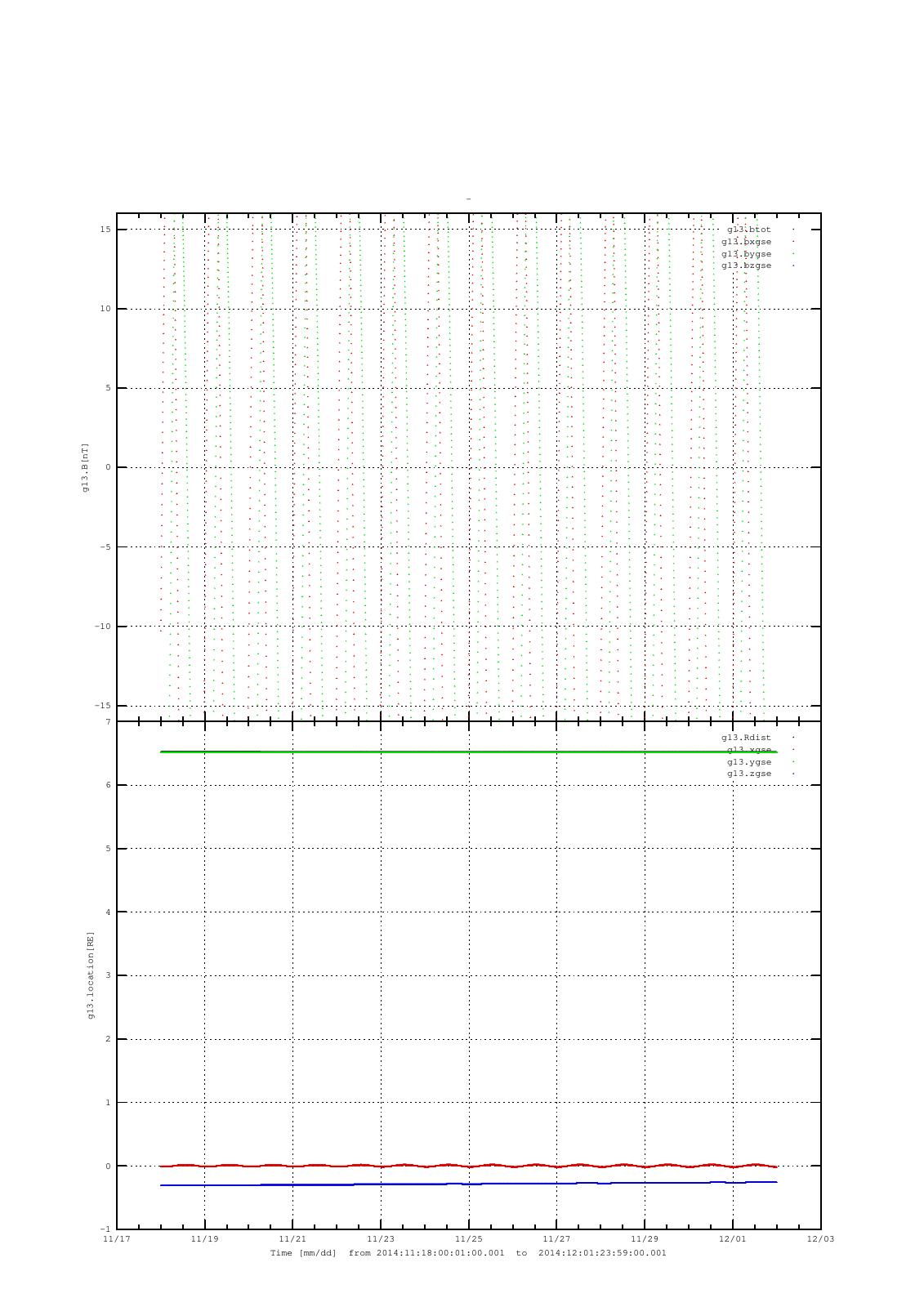
Task: Click the g13.bxgse legend entry
Action: [x=746, y=242]
